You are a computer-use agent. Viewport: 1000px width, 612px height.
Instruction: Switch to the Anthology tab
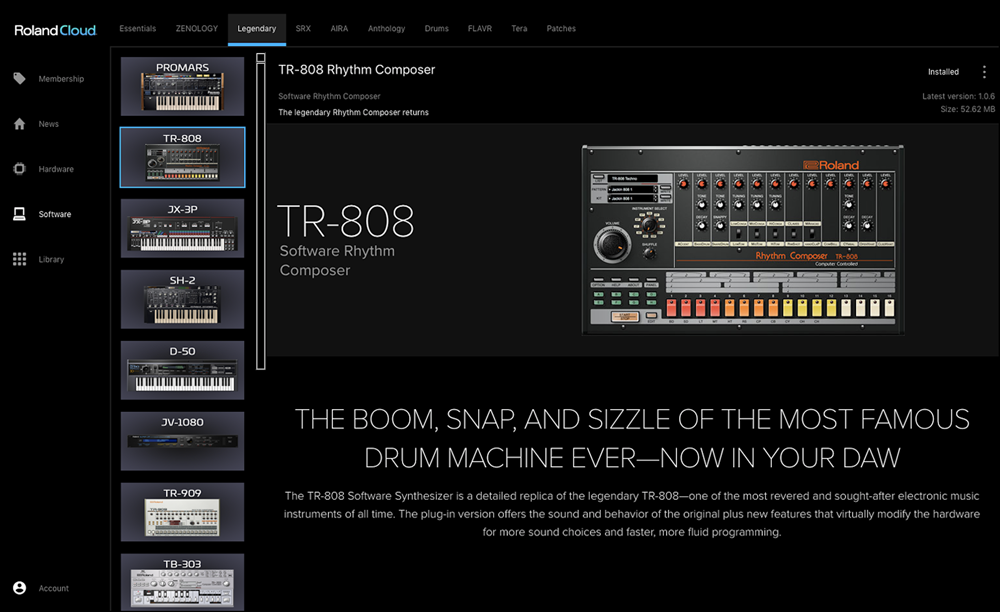[x=386, y=29]
